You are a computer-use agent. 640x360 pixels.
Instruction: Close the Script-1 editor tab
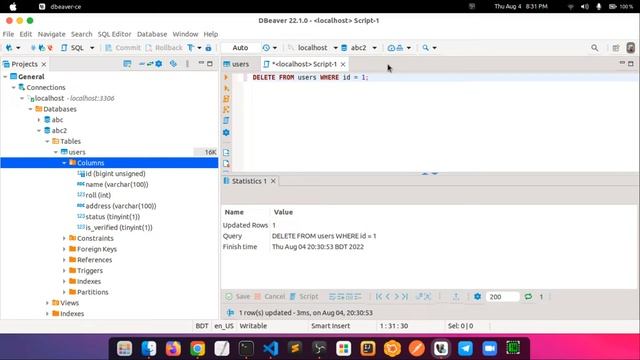click(343, 64)
